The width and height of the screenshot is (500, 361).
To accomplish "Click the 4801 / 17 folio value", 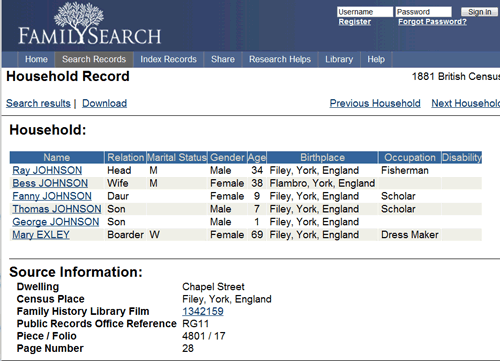I will (x=204, y=336).
